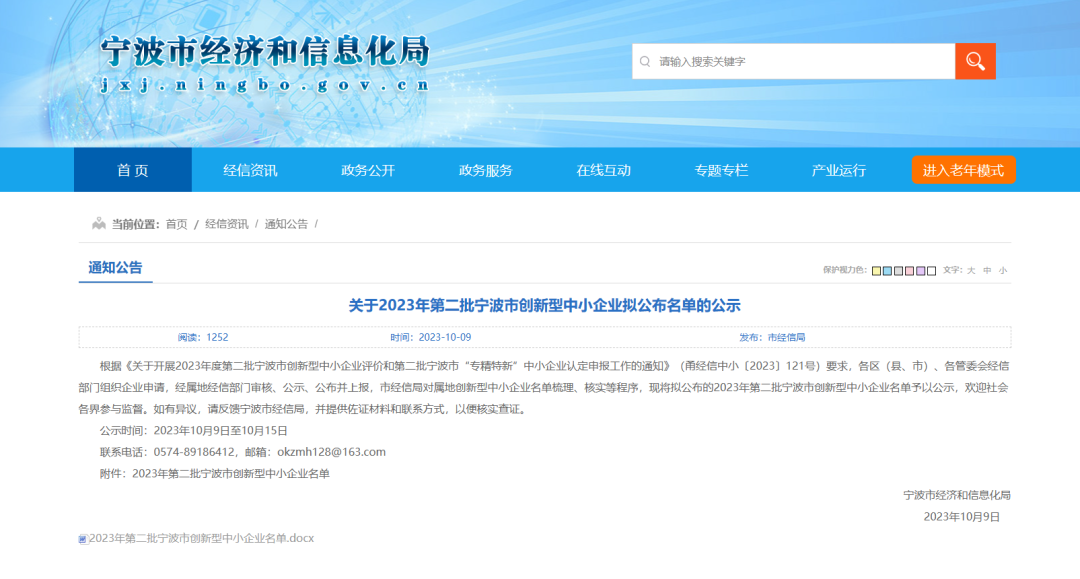Open the 经信资讯 menu
The width and height of the screenshot is (1080, 579).
click(249, 169)
